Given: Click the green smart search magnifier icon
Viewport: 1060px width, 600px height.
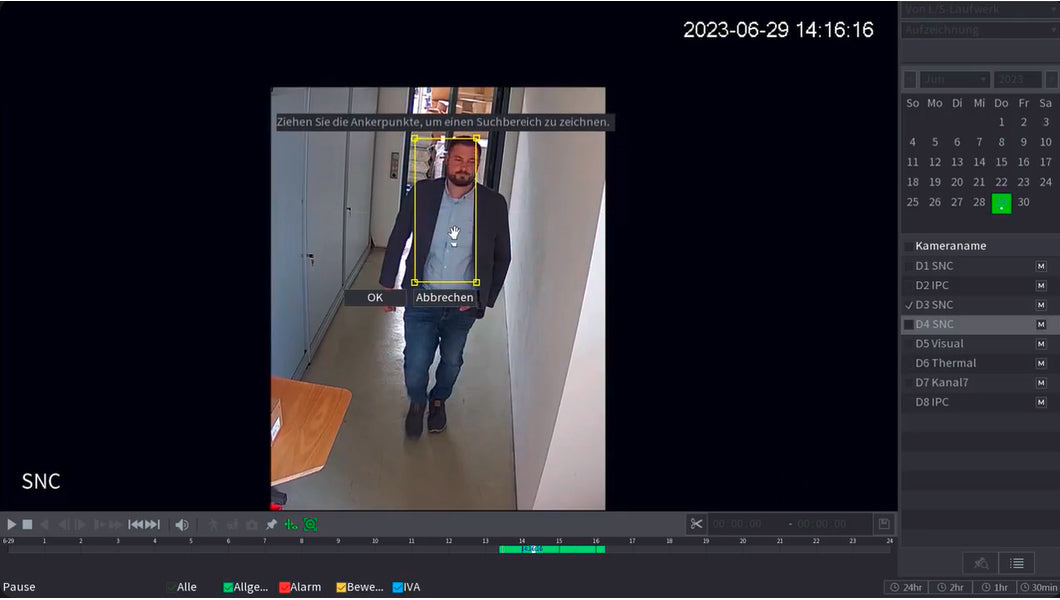Looking at the screenshot, I should [x=311, y=524].
